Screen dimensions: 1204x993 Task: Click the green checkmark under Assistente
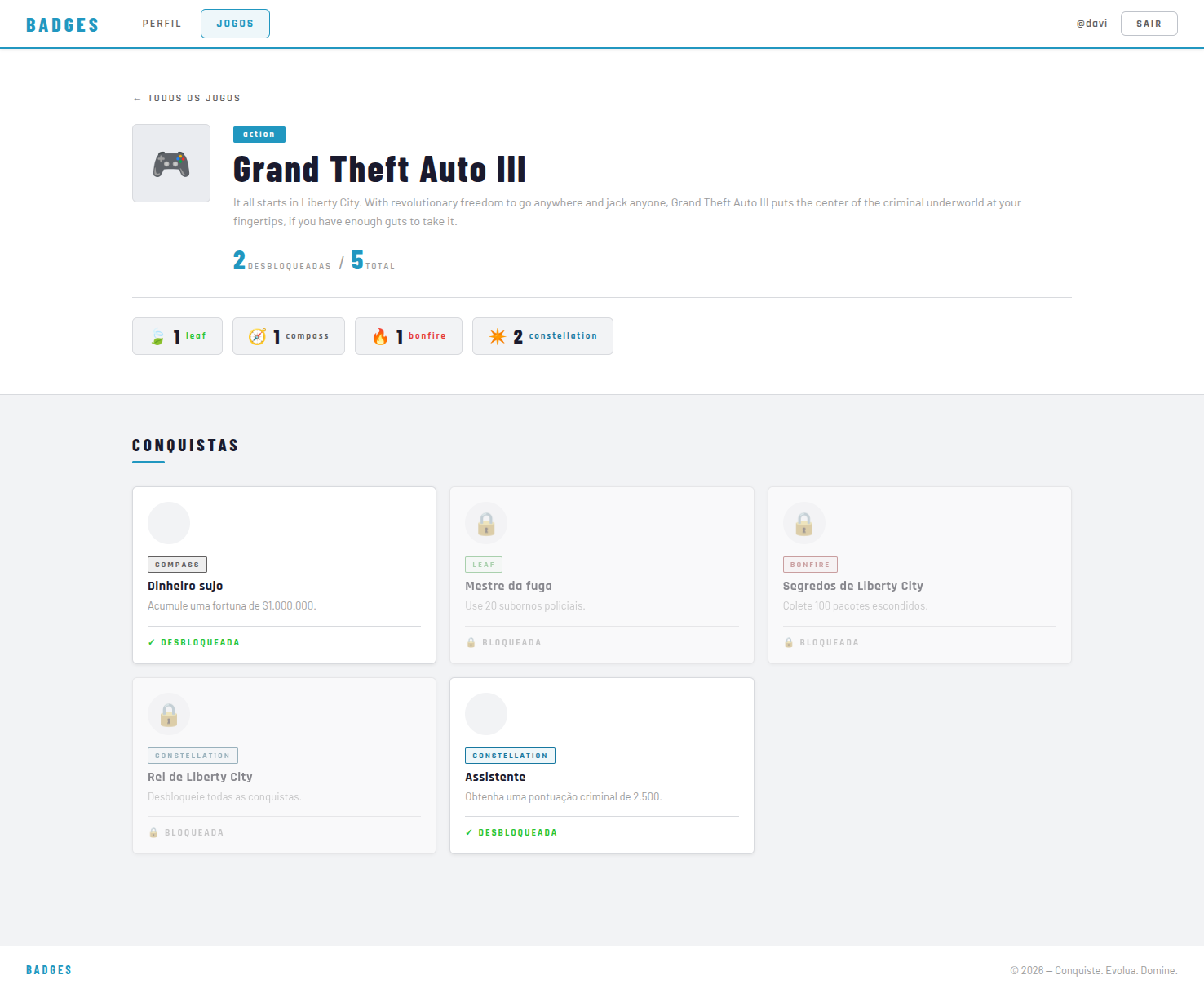tap(469, 832)
